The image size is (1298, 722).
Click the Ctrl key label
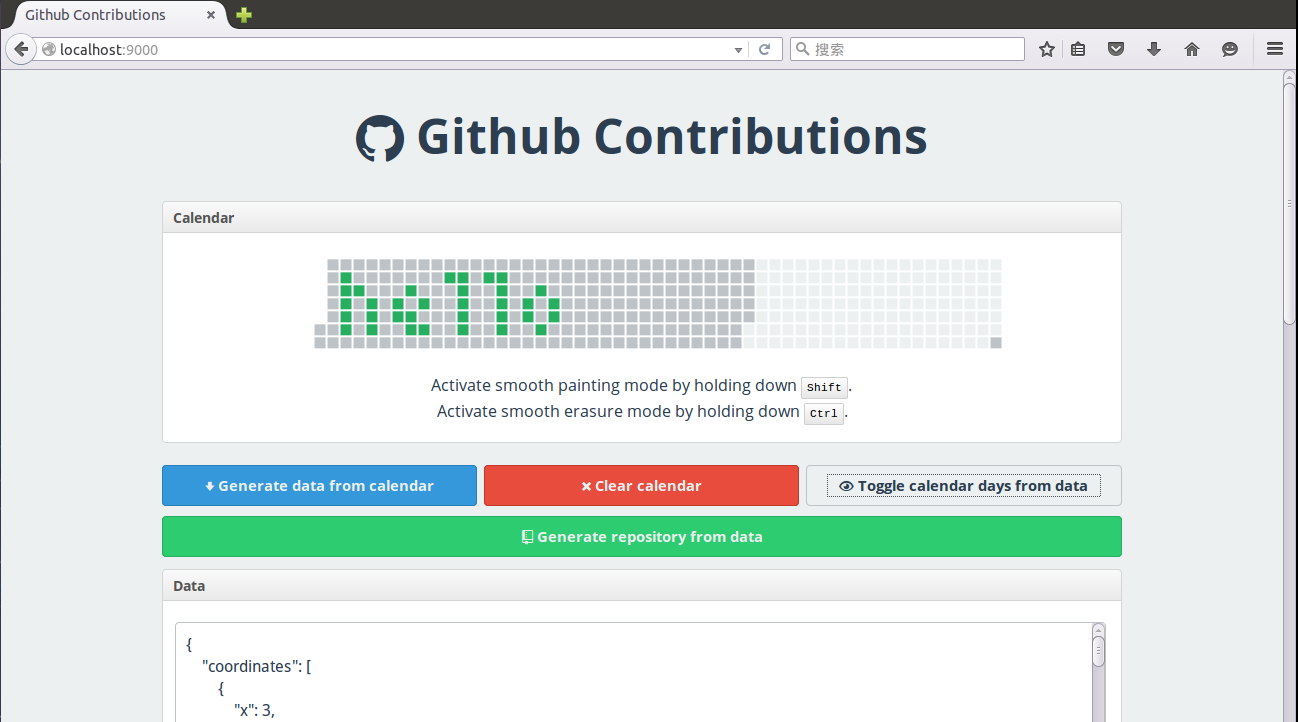pyautogui.click(x=824, y=412)
